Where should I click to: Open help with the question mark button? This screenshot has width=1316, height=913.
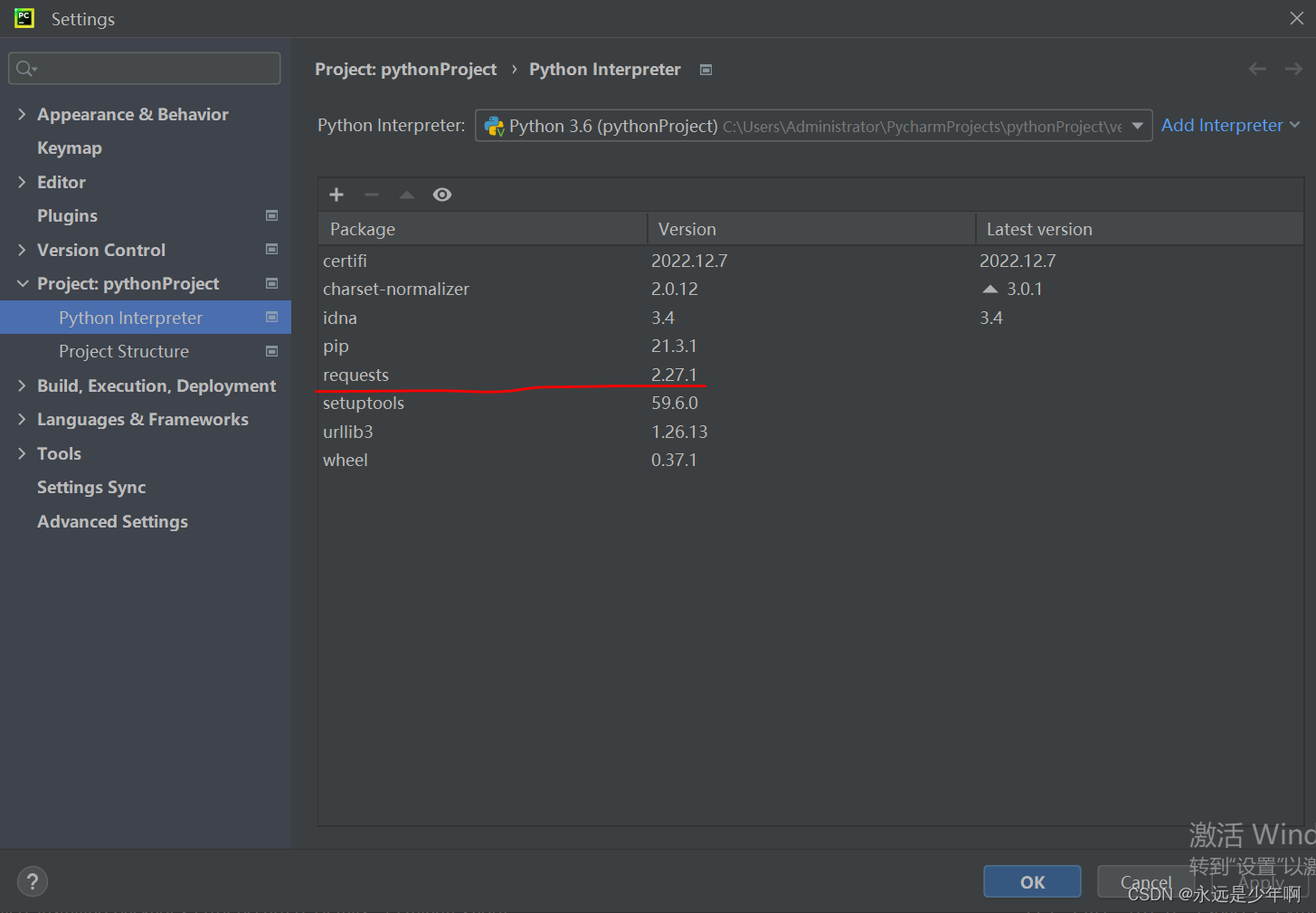click(33, 881)
